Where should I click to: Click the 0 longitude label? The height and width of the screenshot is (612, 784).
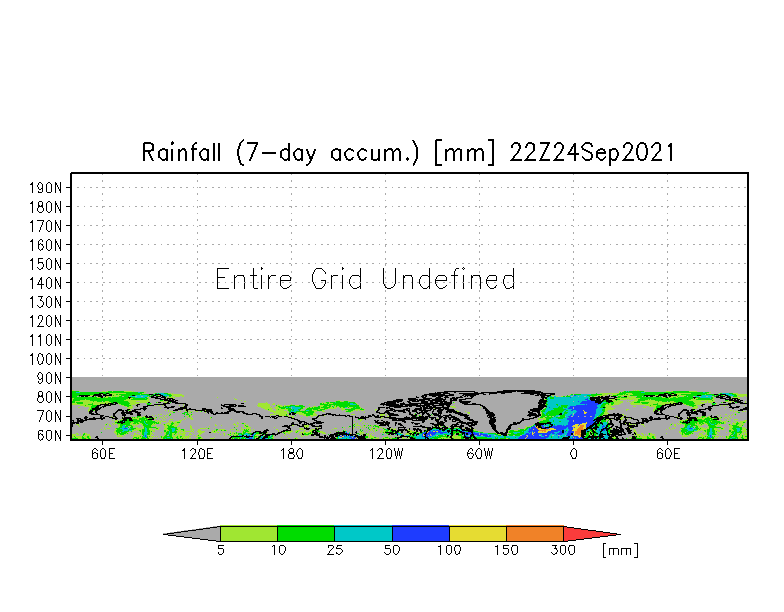[x=574, y=454]
